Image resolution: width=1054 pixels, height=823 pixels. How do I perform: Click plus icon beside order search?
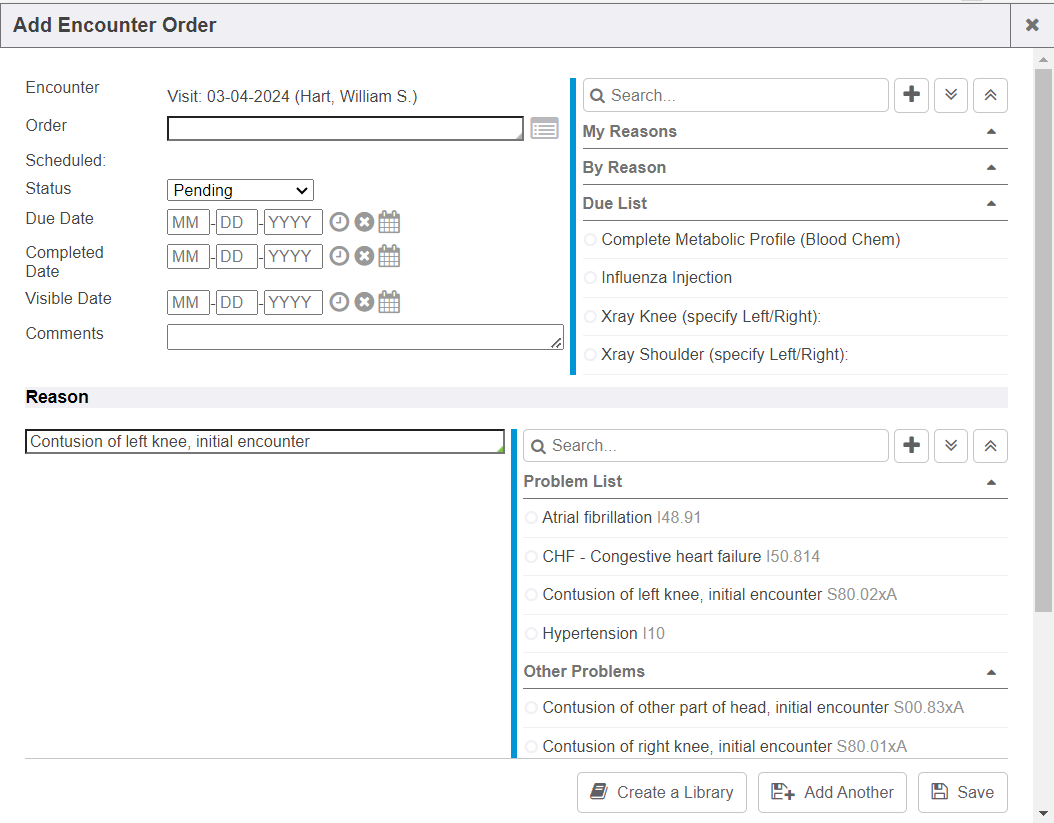911,95
